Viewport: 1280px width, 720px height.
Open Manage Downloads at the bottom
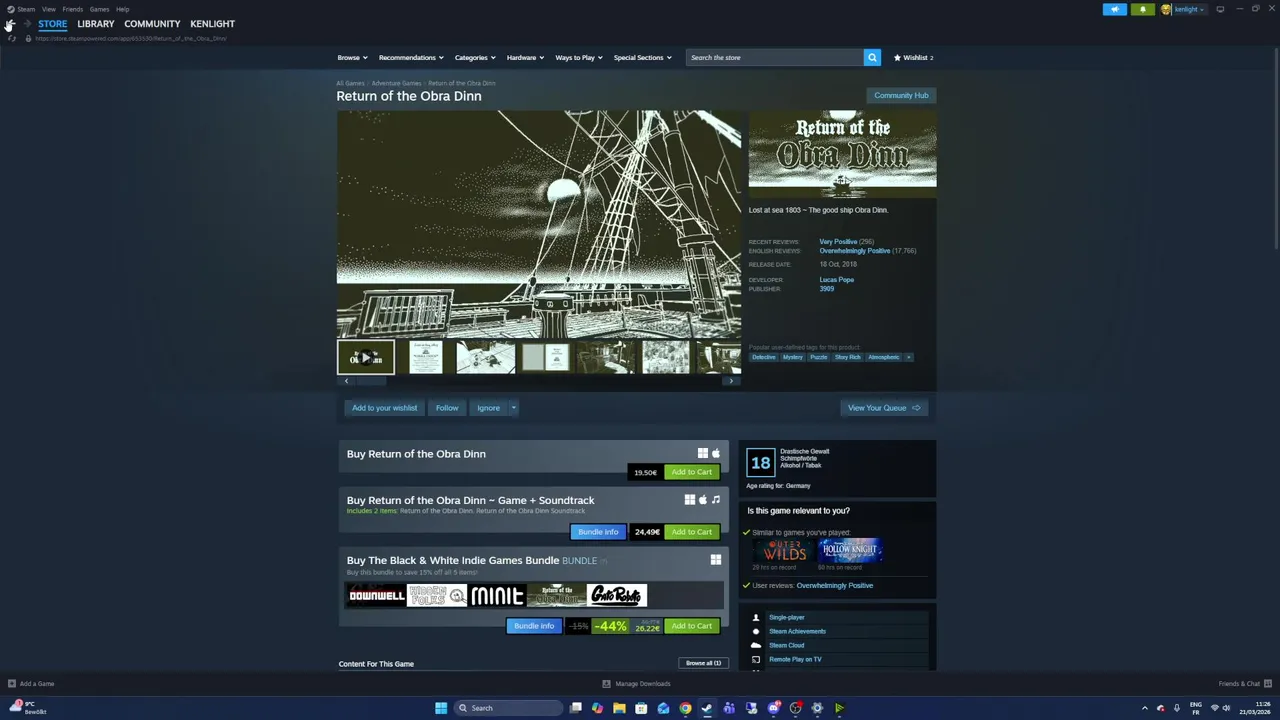[x=636, y=683]
